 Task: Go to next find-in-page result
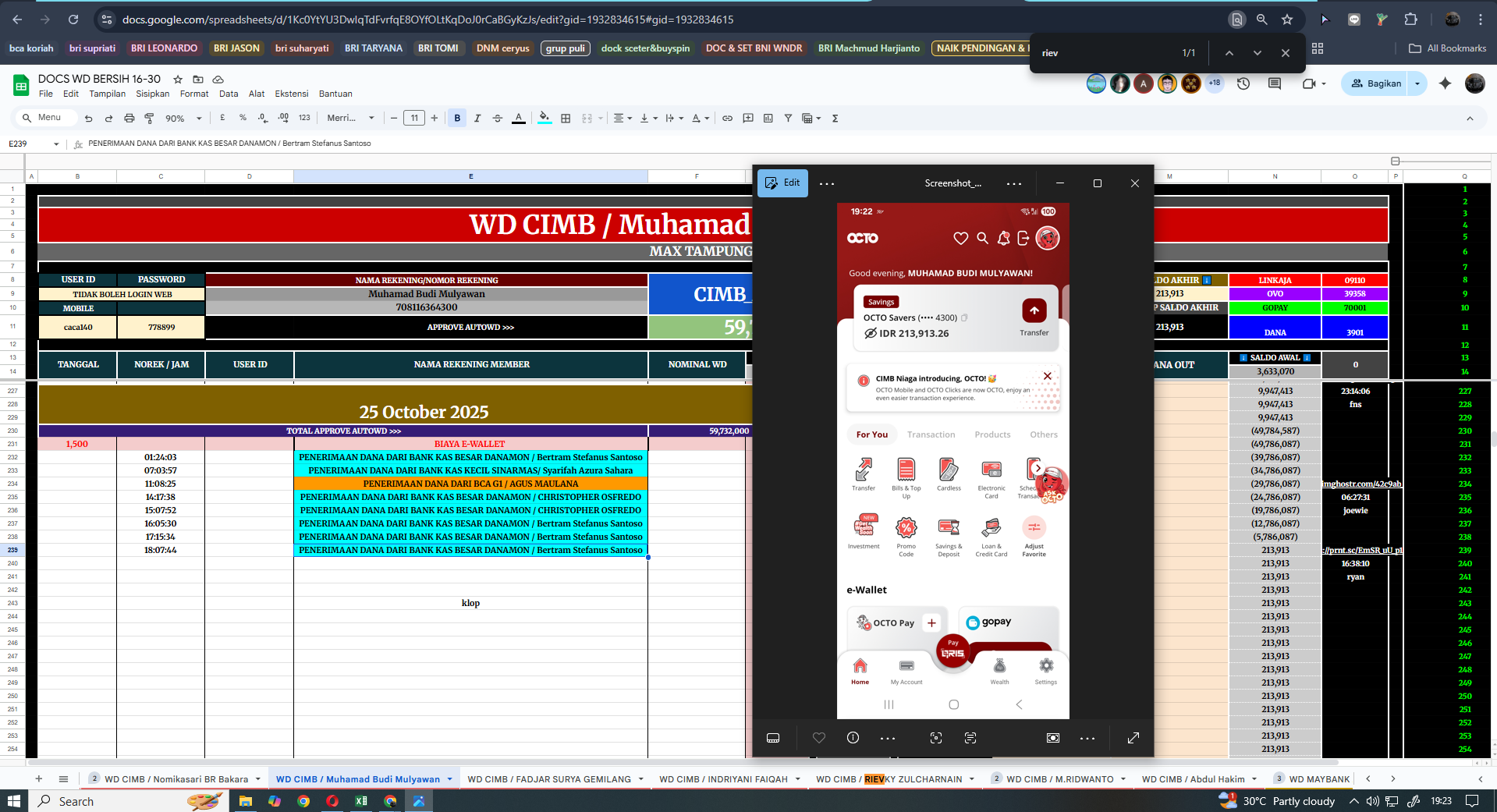point(1258,53)
